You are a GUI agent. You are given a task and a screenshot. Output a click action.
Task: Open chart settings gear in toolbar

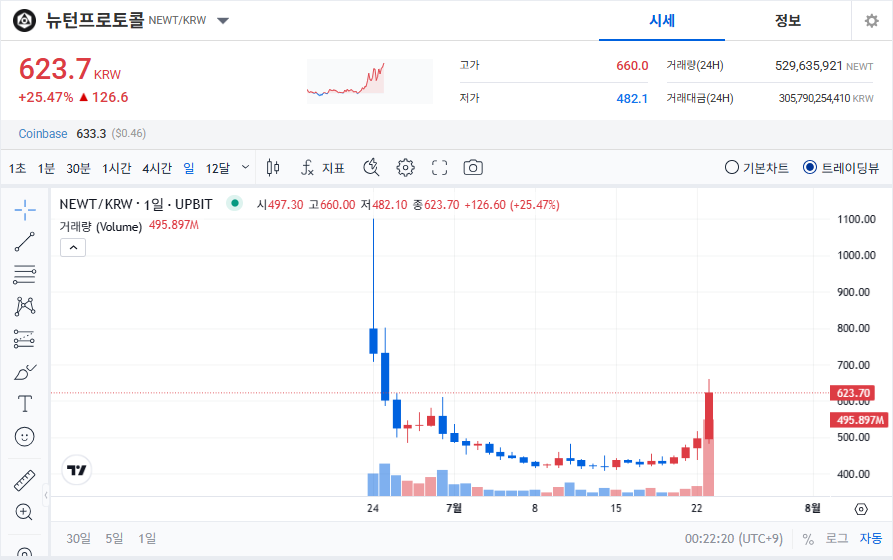pyautogui.click(x=405, y=168)
